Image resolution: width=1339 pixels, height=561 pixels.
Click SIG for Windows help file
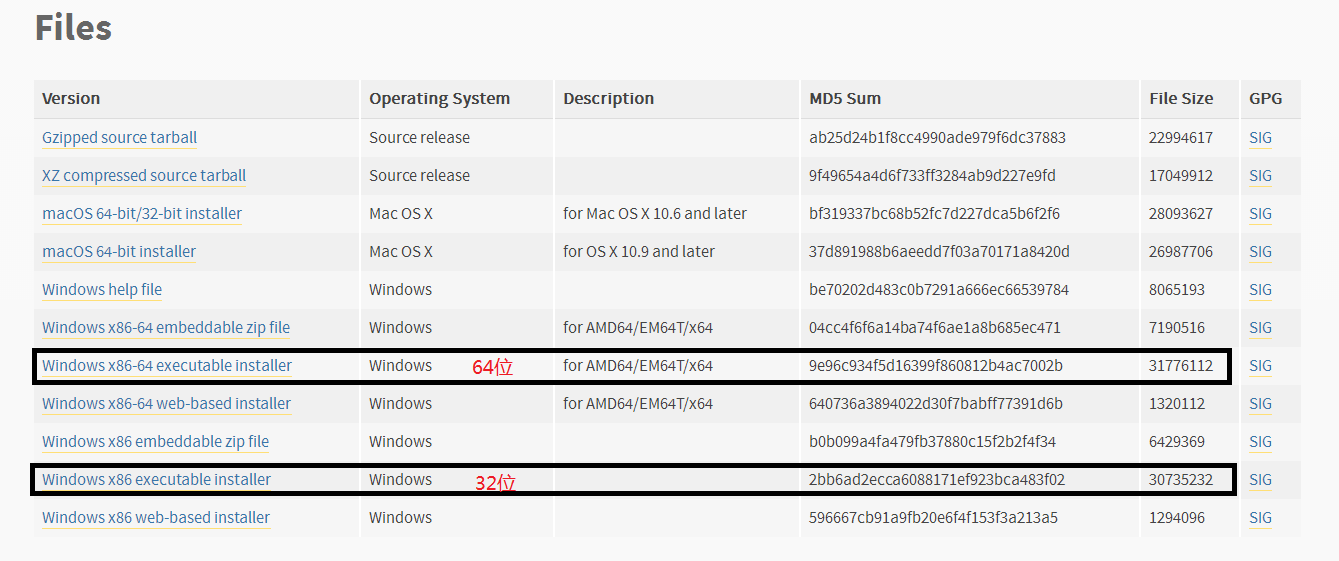pyautogui.click(x=1260, y=290)
